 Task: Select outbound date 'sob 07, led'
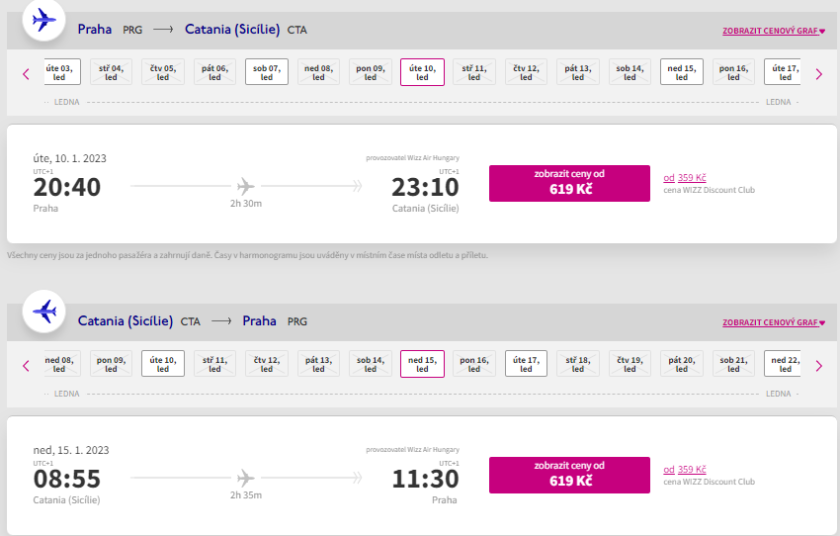point(267,73)
